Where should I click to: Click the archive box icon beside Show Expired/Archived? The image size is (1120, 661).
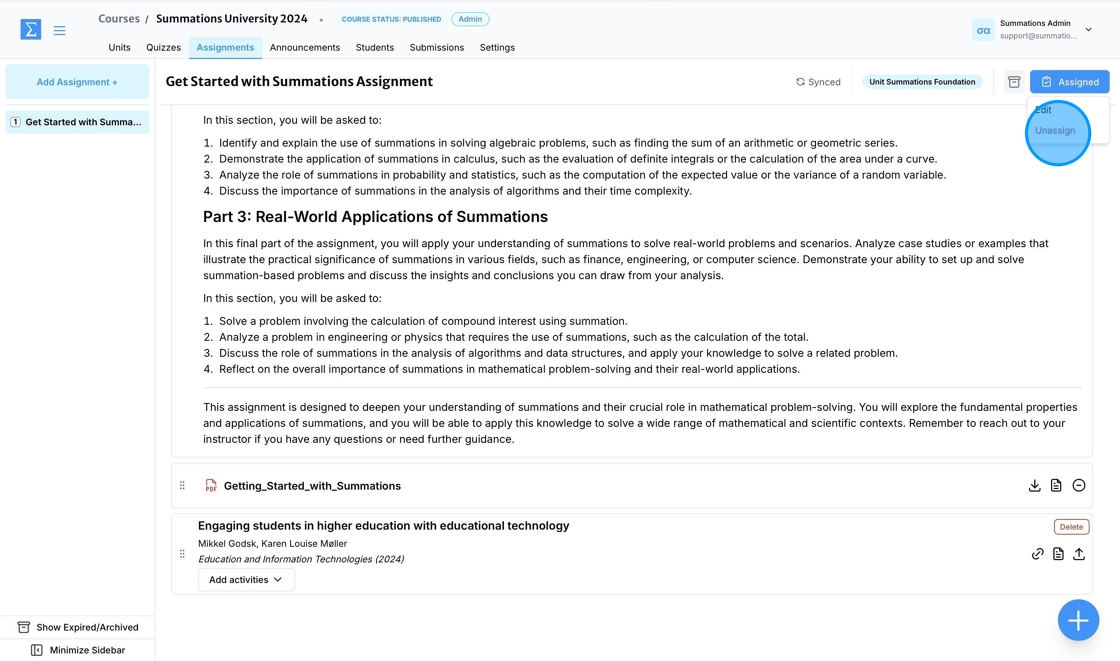pyautogui.click(x=24, y=627)
